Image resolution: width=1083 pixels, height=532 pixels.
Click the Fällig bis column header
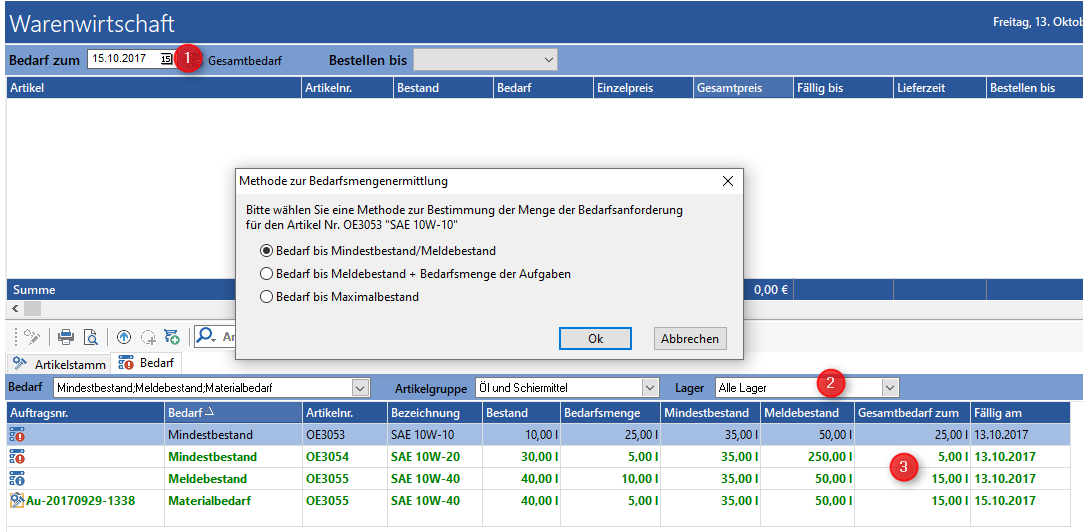click(843, 88)
